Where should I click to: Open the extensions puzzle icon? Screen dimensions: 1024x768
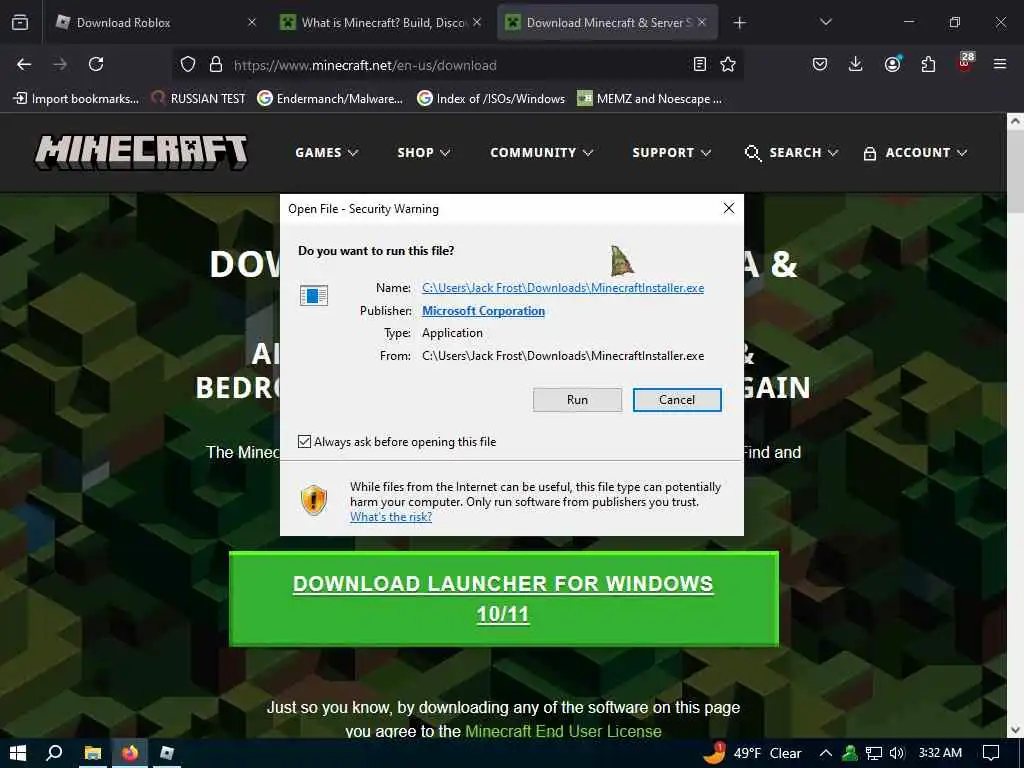pyautogui.click(x=928, y=64)
